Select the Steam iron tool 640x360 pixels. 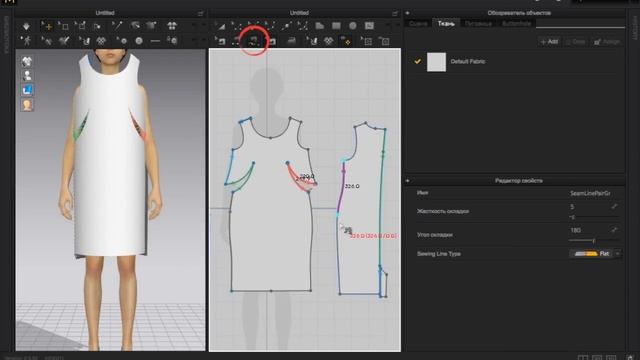(x=291, y=41)
